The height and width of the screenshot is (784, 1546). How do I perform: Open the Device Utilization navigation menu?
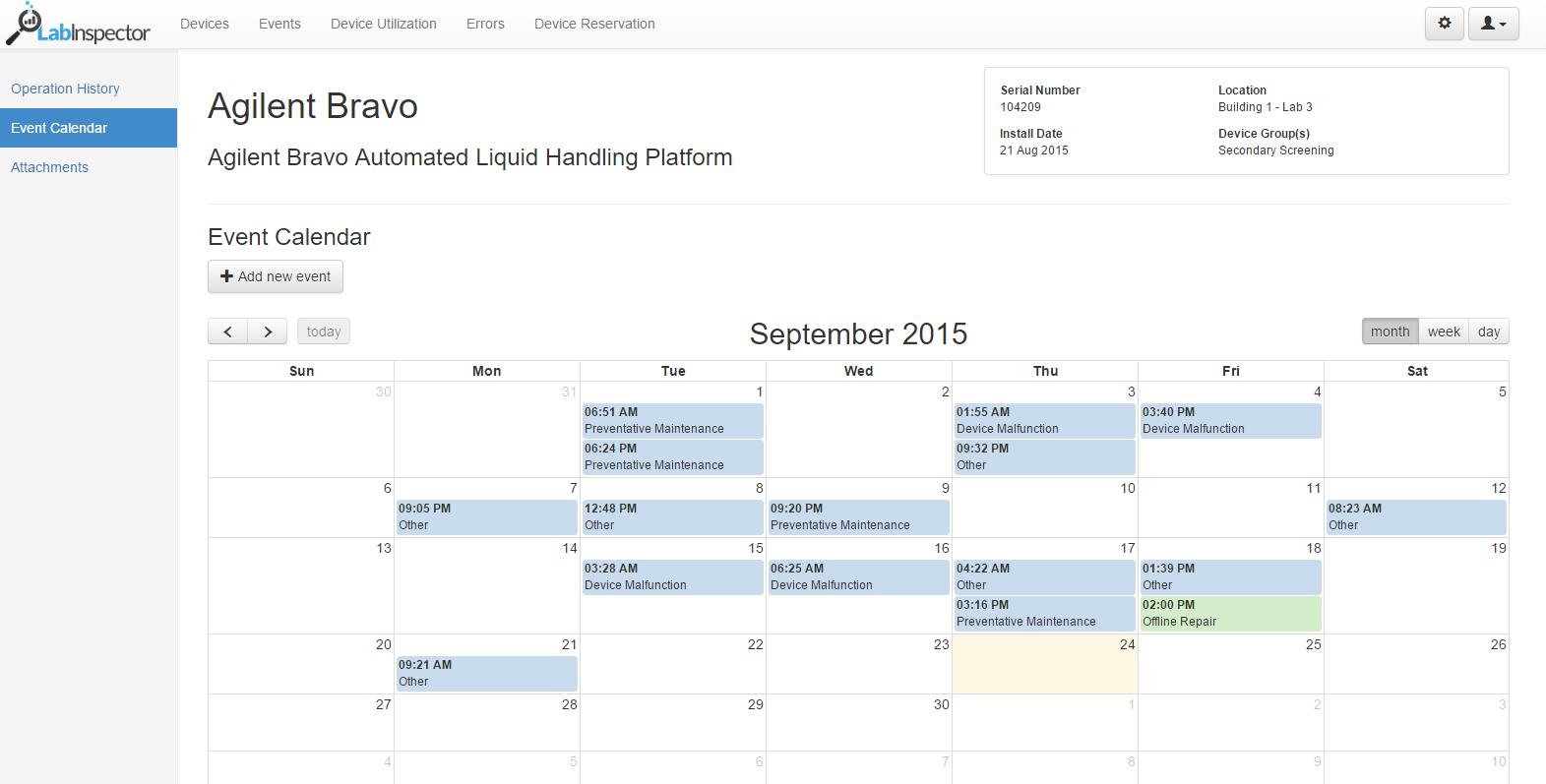383,23
